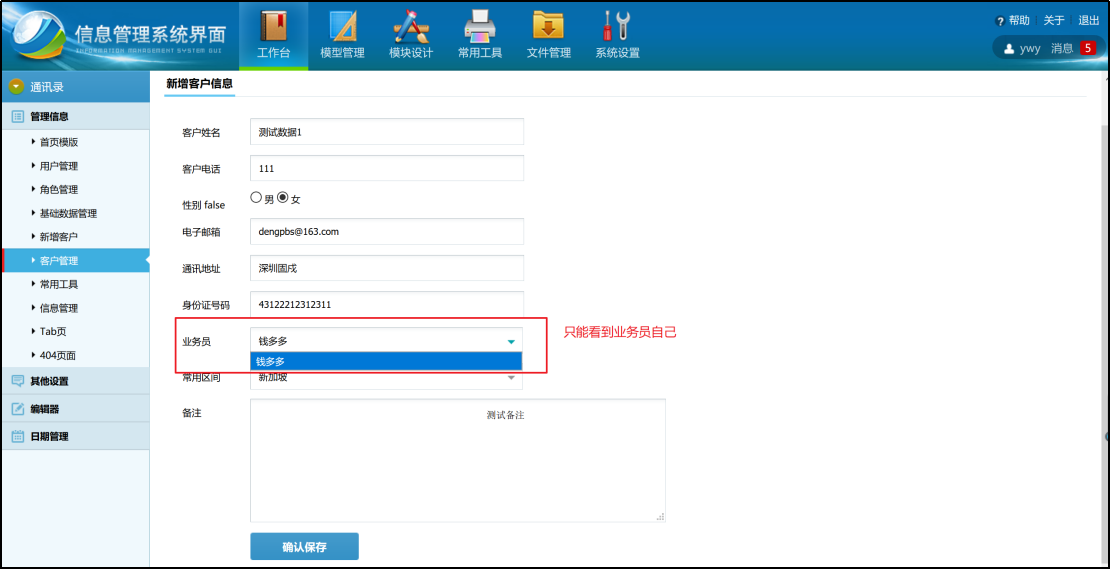Open the 模块设计 module design icon

(x=411, y=26)
